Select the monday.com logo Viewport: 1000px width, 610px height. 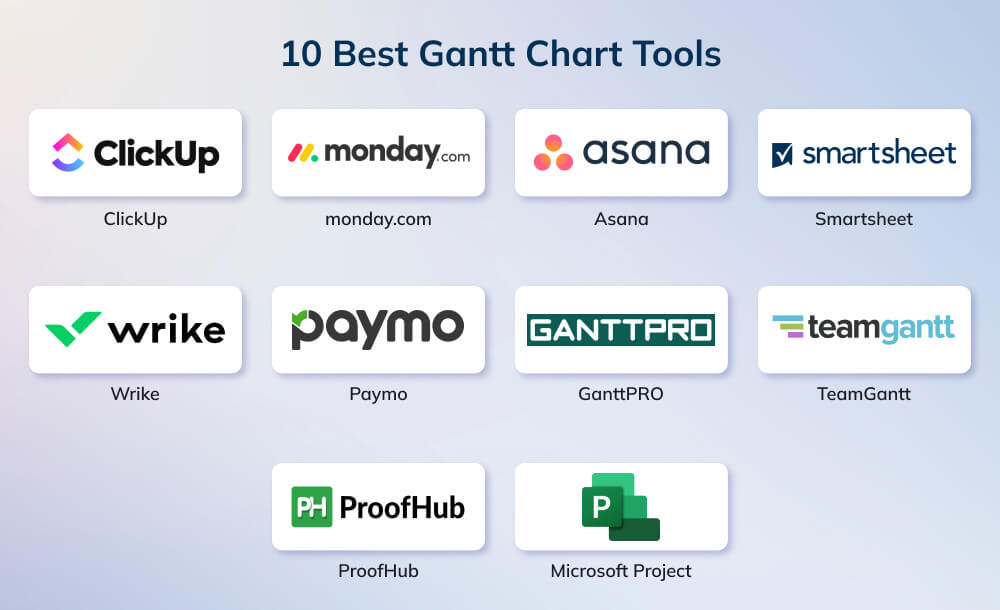coord(378,152)
